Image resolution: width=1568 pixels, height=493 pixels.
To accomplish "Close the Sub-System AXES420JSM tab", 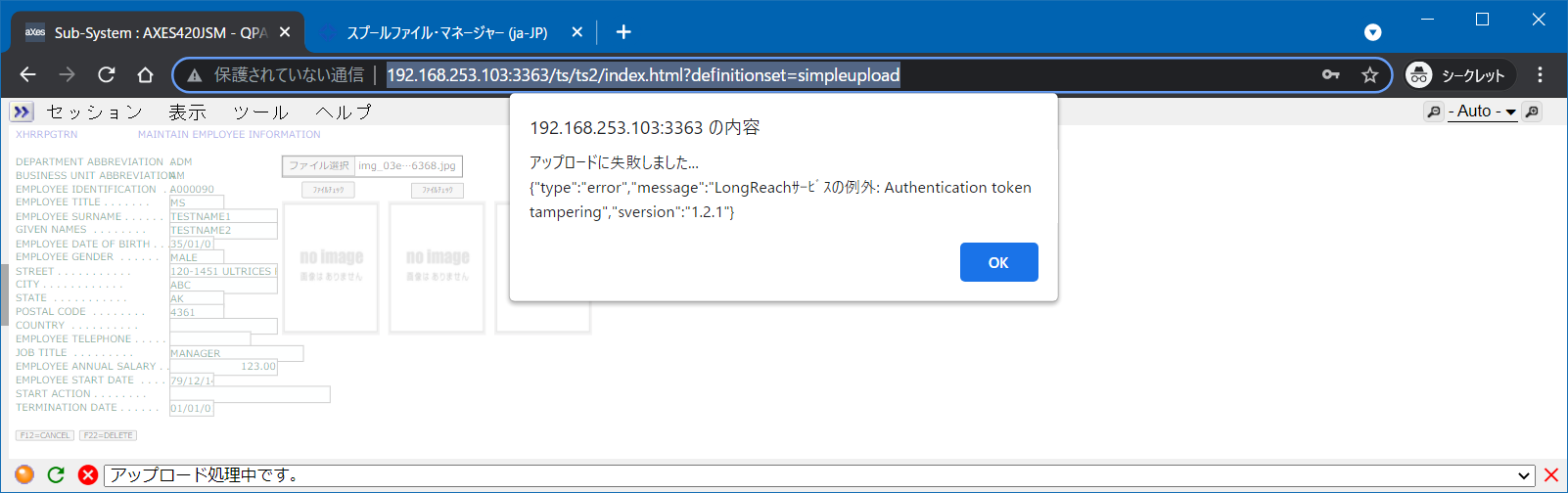I will pyautogui.click(x=285, y=32).
